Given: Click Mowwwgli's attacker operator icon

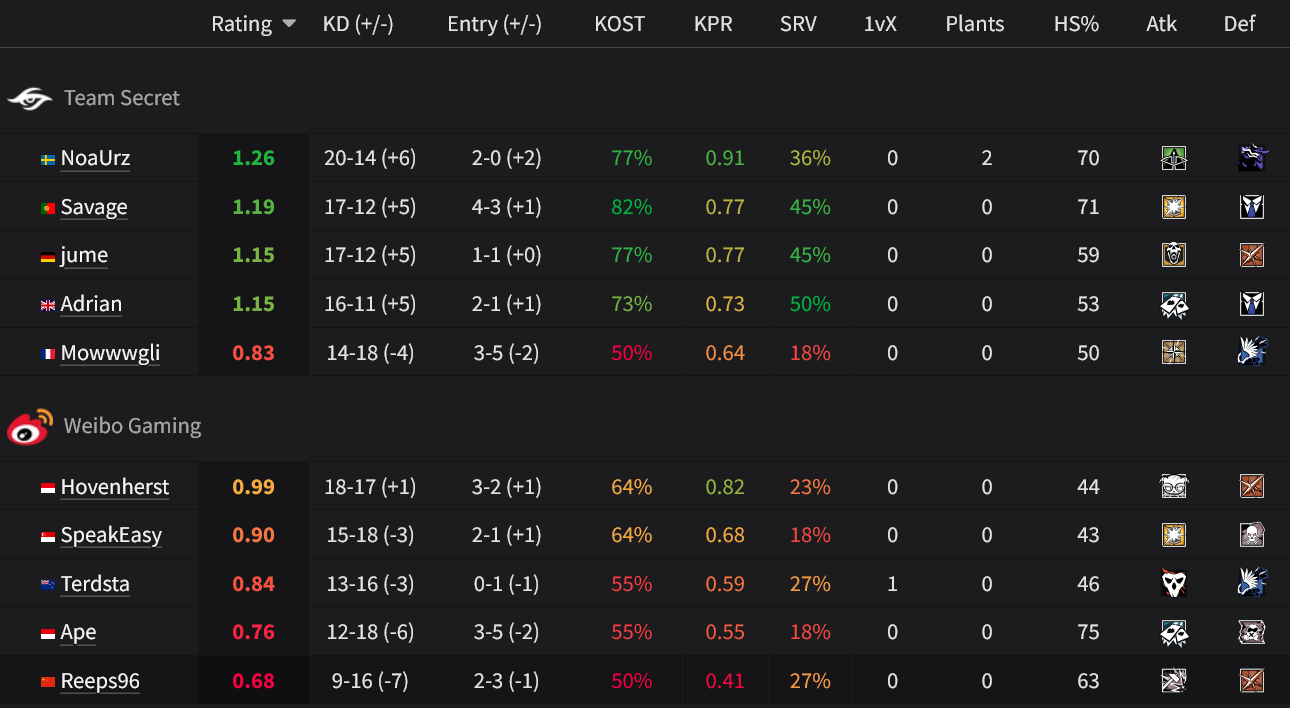Looking at the screenshot, I should 1173,353.
